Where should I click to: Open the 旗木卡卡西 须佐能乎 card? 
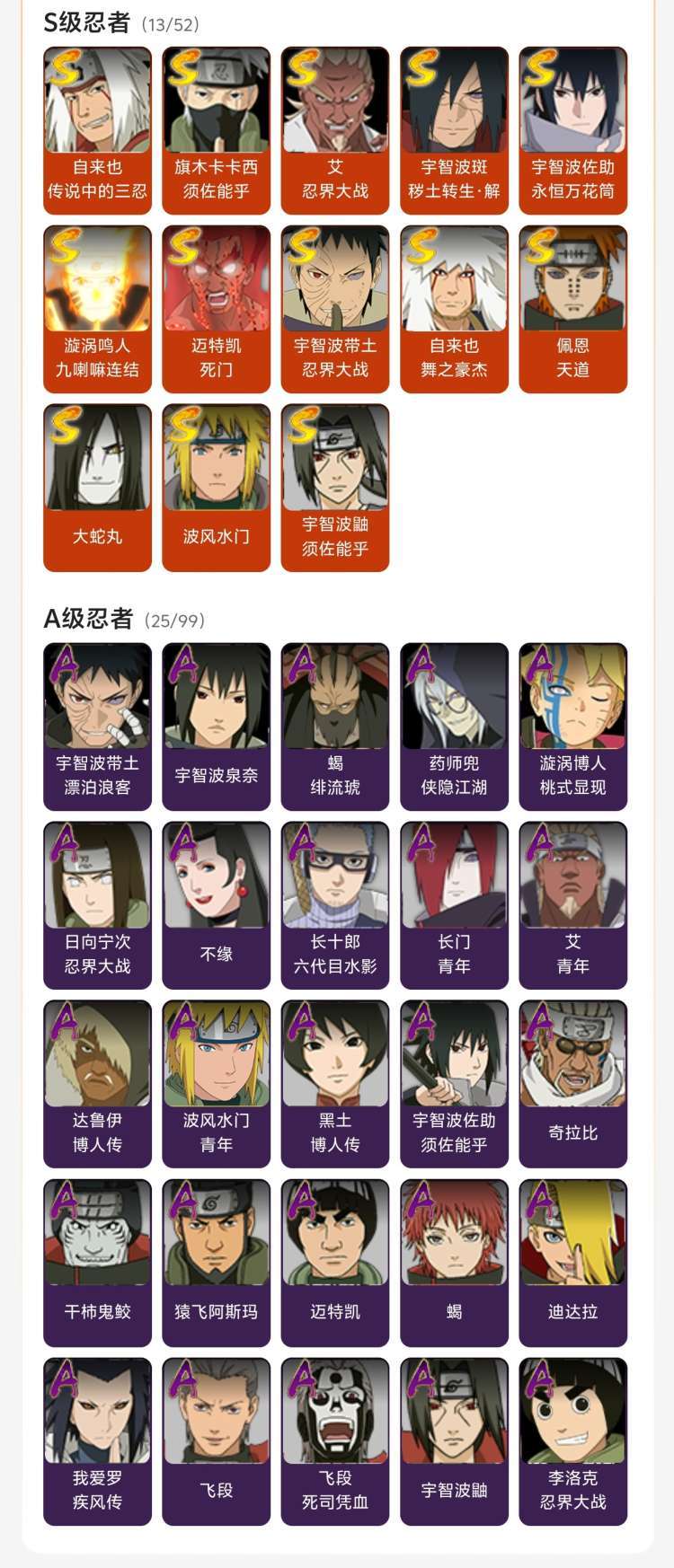(x=216, y=130)
